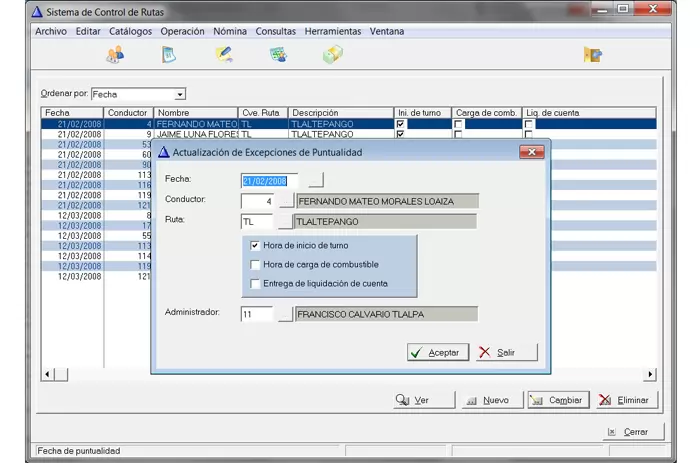This screenshot has height=463, width=700.
Task: Click the horizontal scrollbar right arrow
Action: pos(650,374)
